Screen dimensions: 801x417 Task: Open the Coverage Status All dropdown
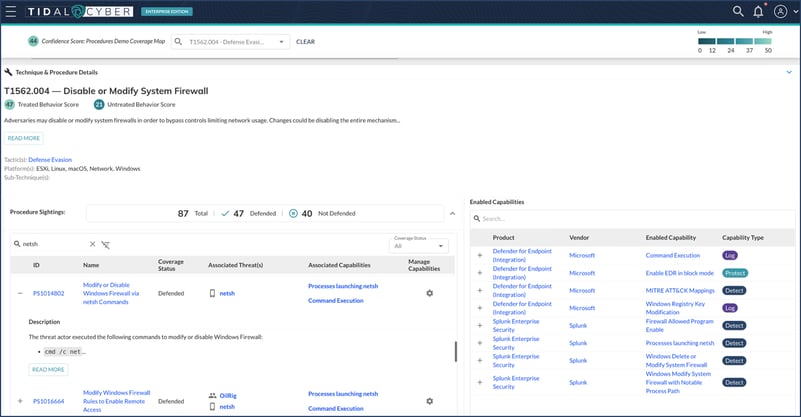[x=419, y=246]
